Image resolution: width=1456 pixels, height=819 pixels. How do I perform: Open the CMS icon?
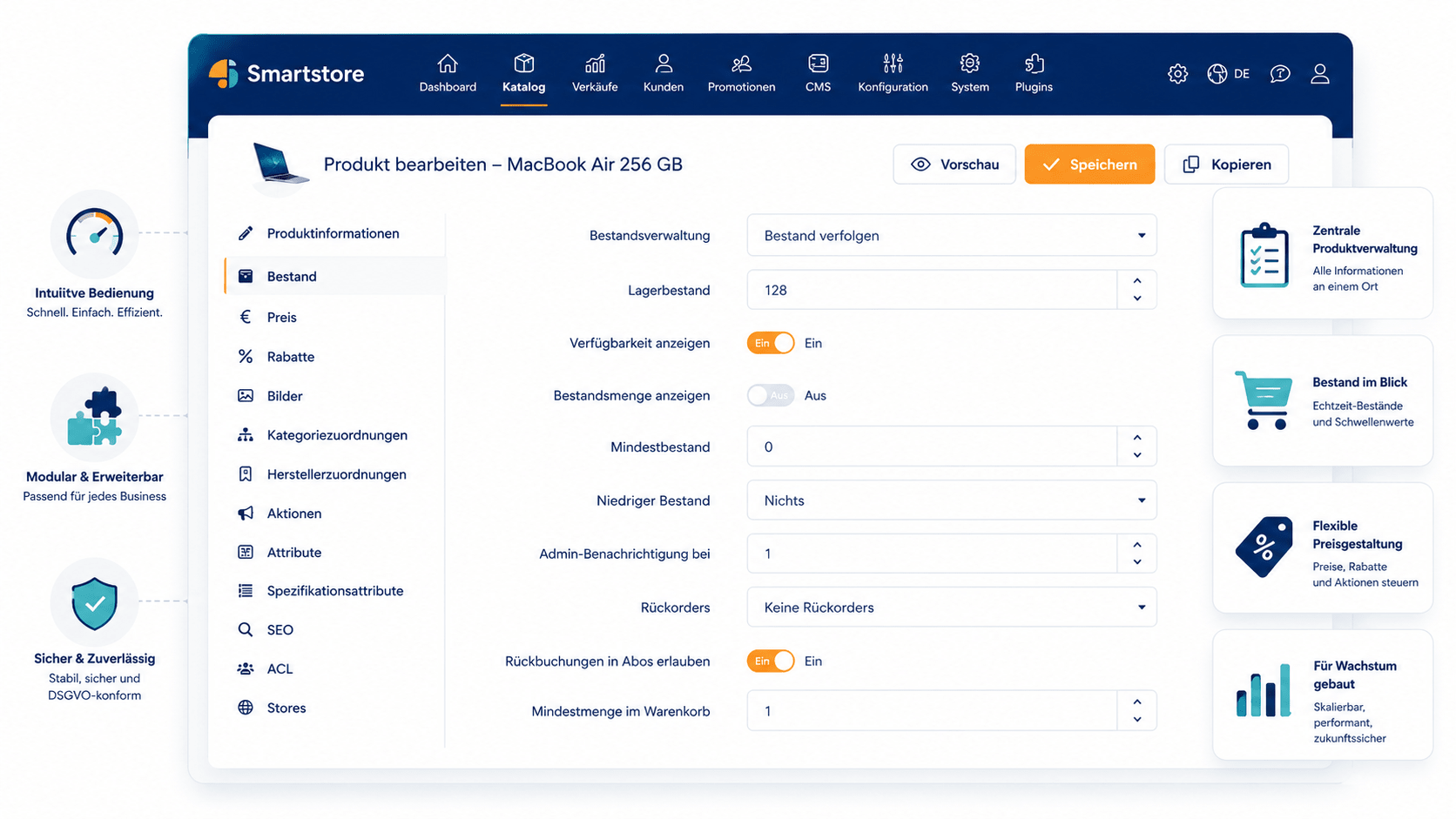click(818, 64)
